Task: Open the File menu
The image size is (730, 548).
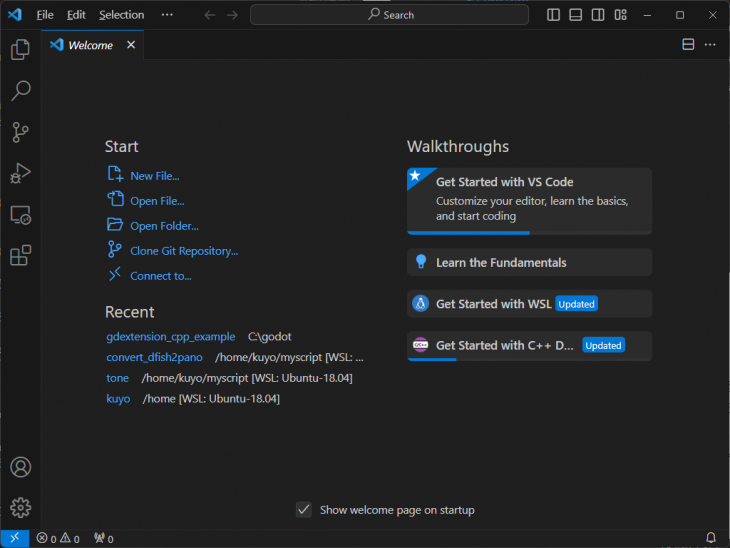Action: point(45,15)
